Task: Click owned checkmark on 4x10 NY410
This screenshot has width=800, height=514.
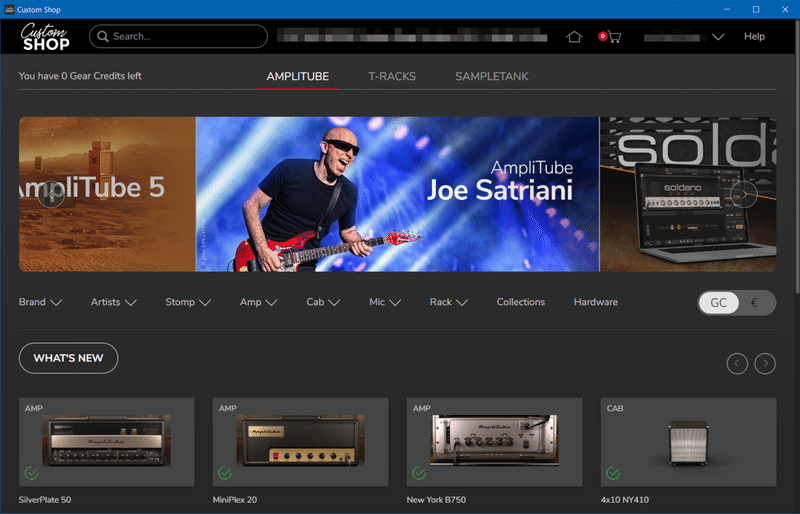Action: pyautogui.click(x=613, y=473)
